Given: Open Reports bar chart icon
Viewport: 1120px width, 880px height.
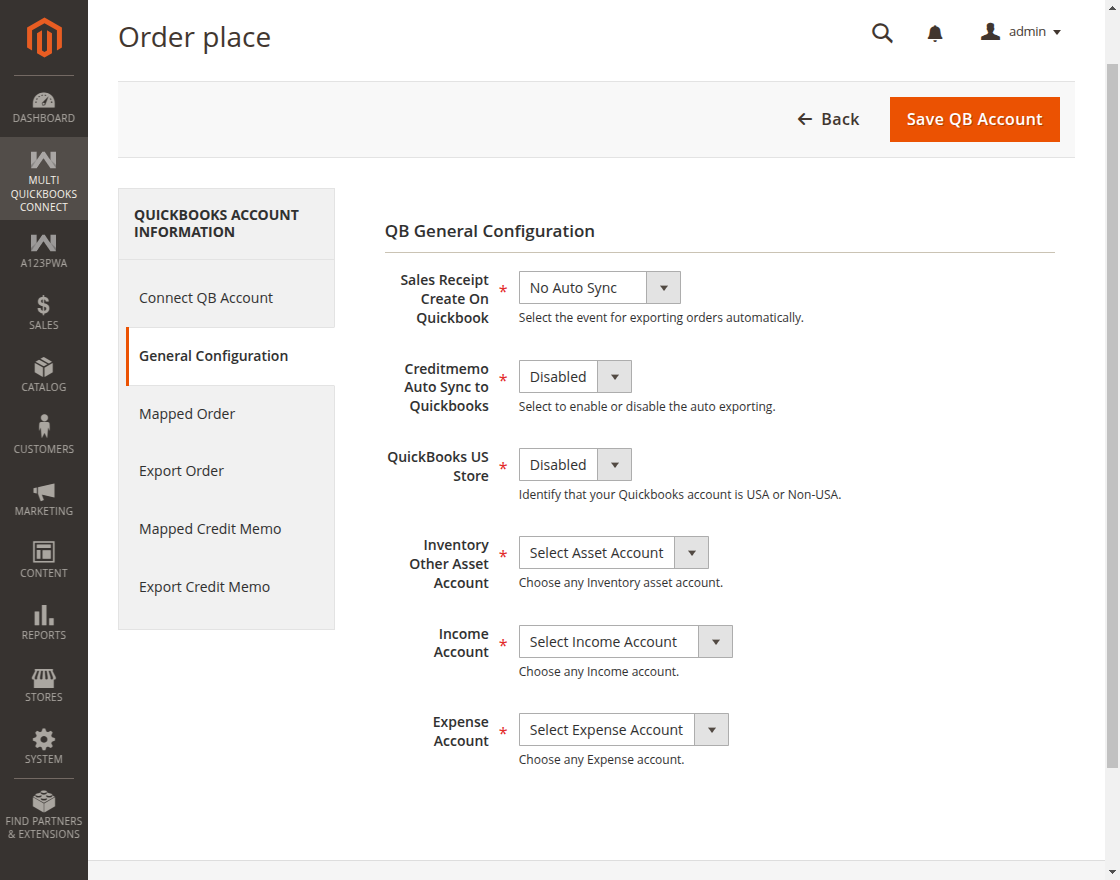Looking at the screenshot, I should [44, 615].
